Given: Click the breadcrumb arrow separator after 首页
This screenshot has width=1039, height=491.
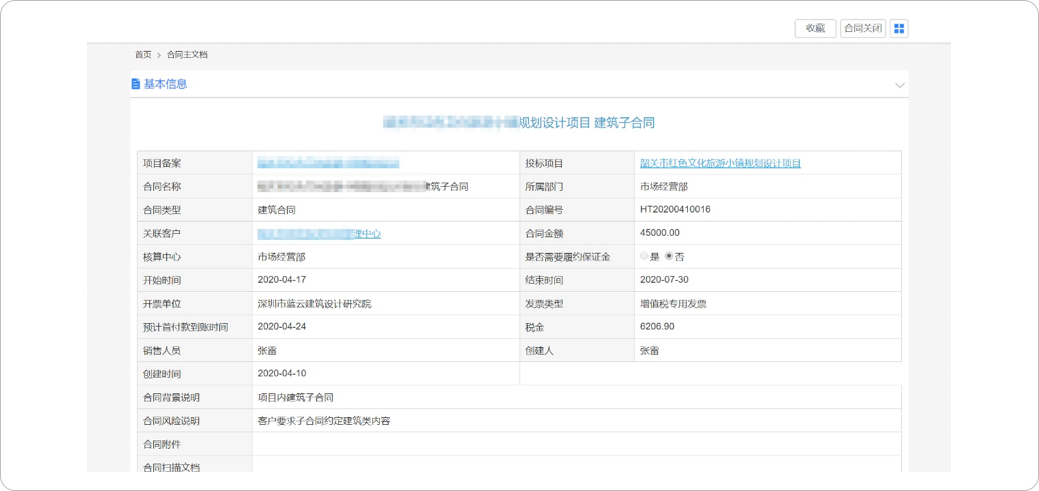Looking at the screenshot, I should click(159, 55).
